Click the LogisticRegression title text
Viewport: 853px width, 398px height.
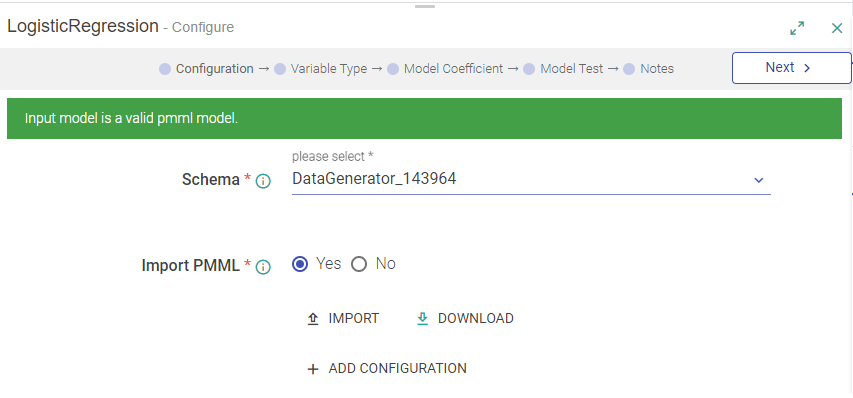pyautogui.click(x=83, y=26)
